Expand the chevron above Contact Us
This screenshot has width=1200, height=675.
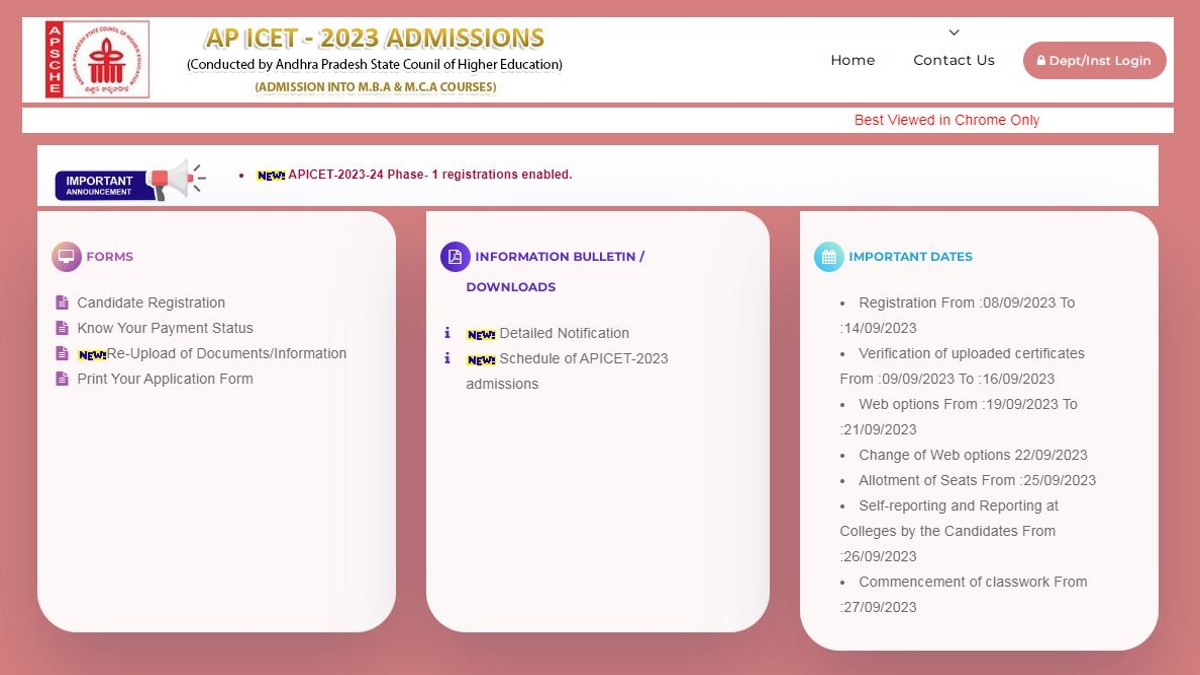[x=954, y=33]
